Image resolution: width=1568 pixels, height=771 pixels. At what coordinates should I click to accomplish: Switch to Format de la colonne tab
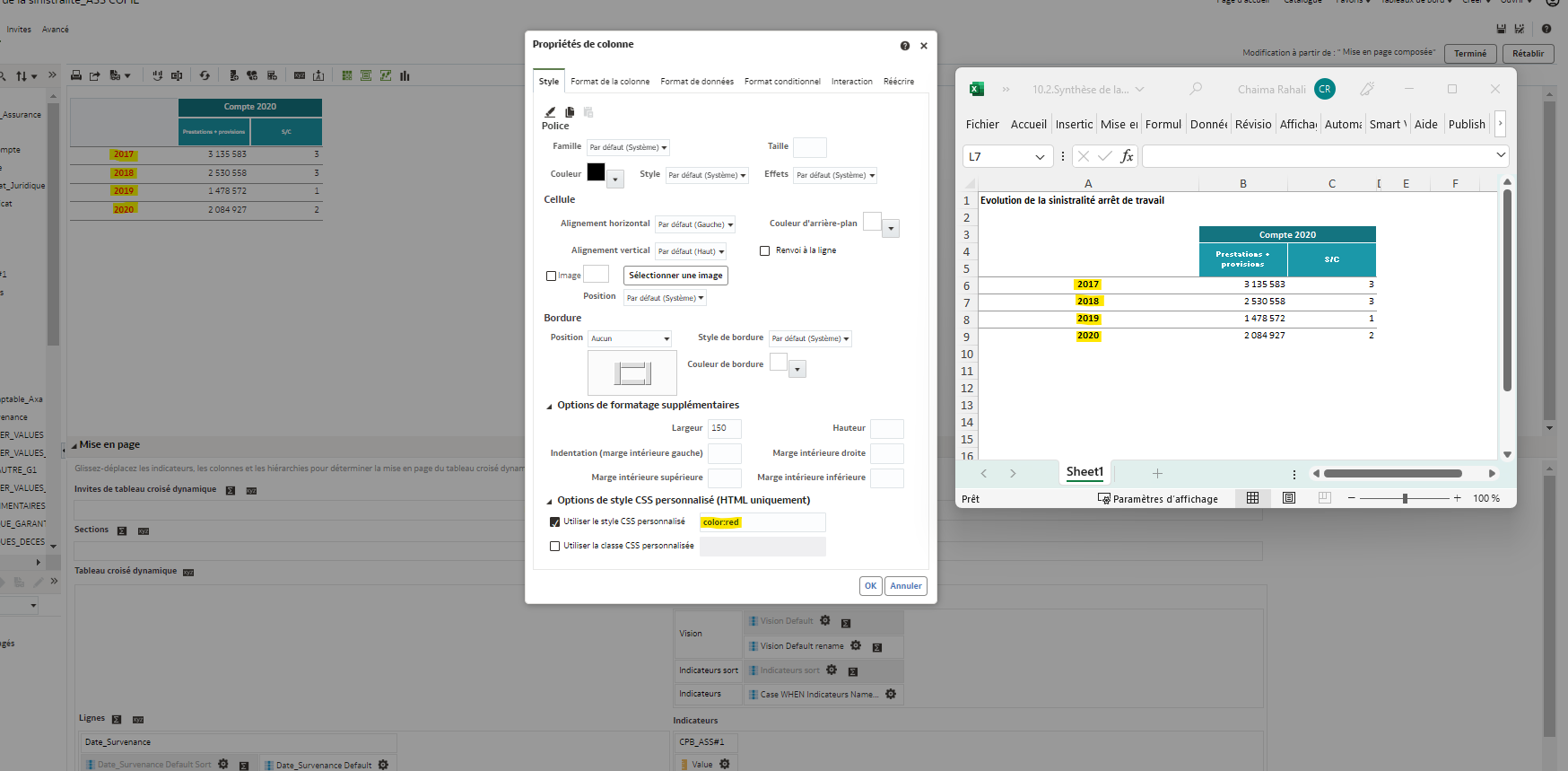click(610, 82)
